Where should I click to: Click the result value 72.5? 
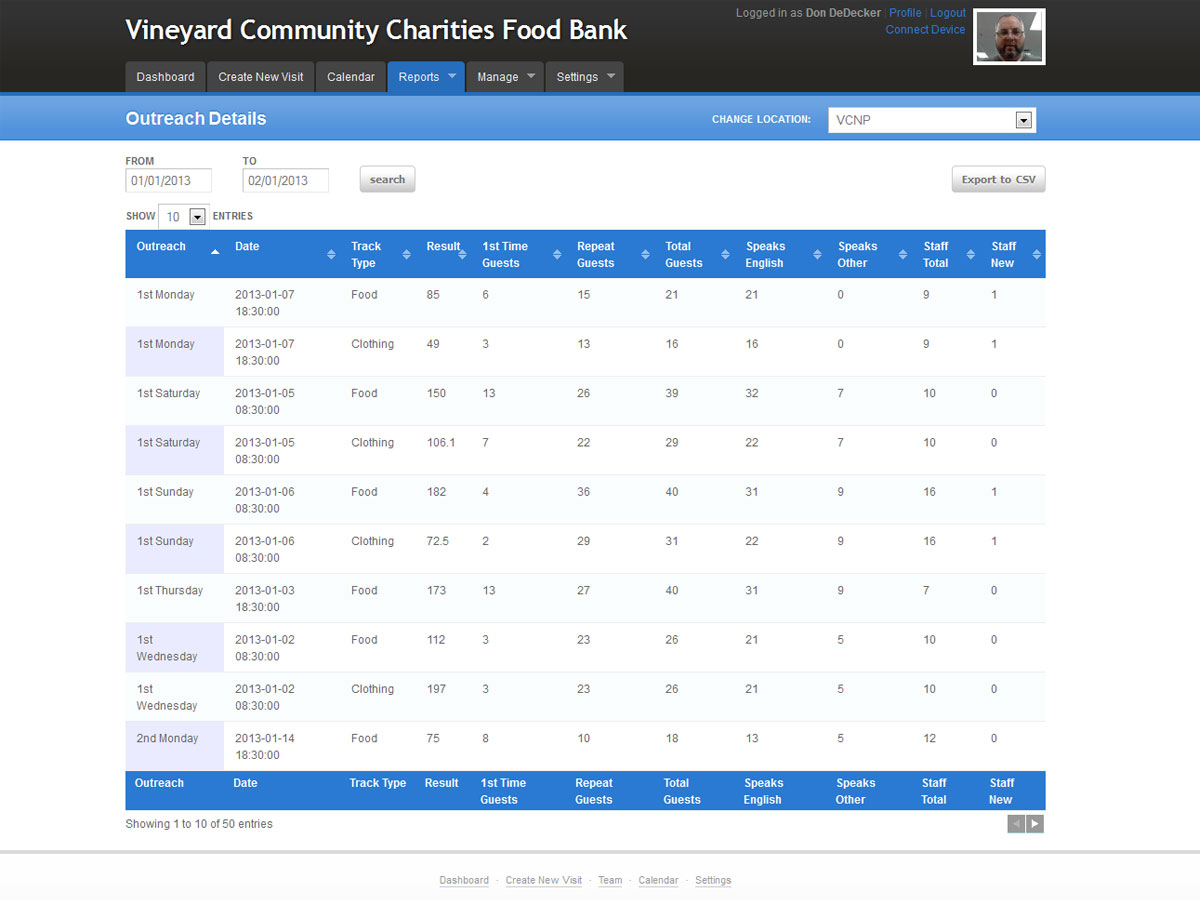pos(438,541)
